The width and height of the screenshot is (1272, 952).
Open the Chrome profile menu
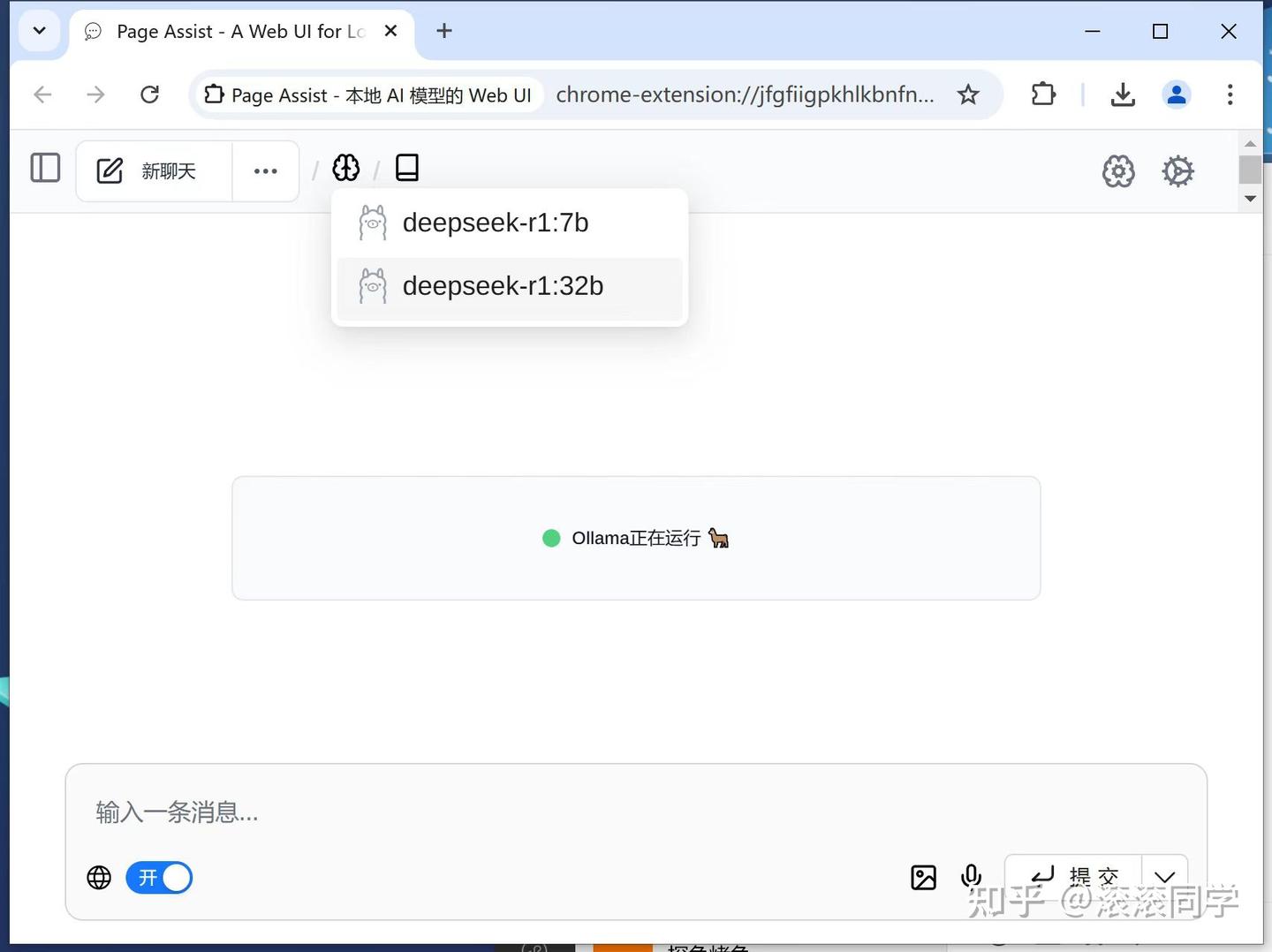(1176, 94)
